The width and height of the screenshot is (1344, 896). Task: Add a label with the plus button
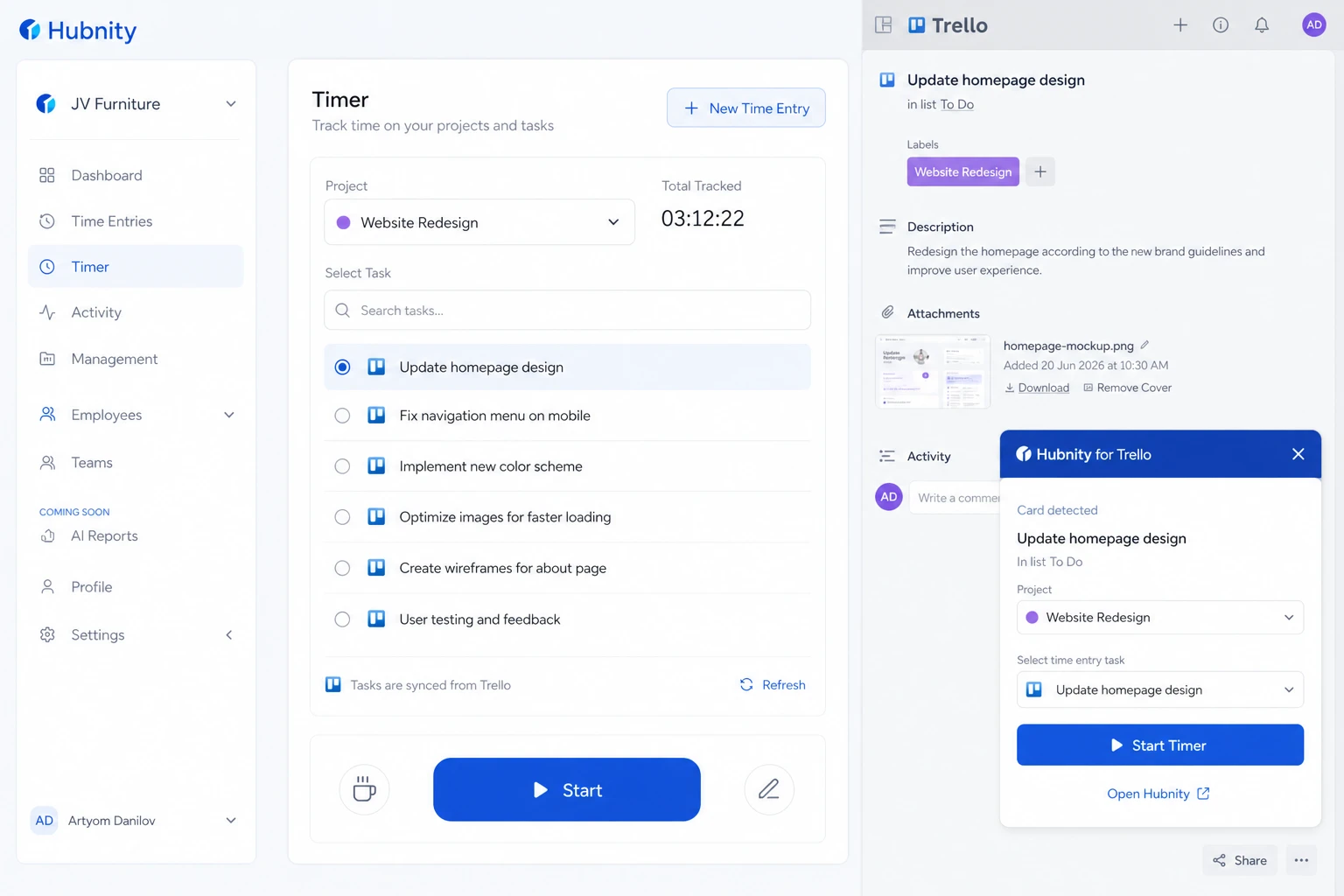[1040, 171]
